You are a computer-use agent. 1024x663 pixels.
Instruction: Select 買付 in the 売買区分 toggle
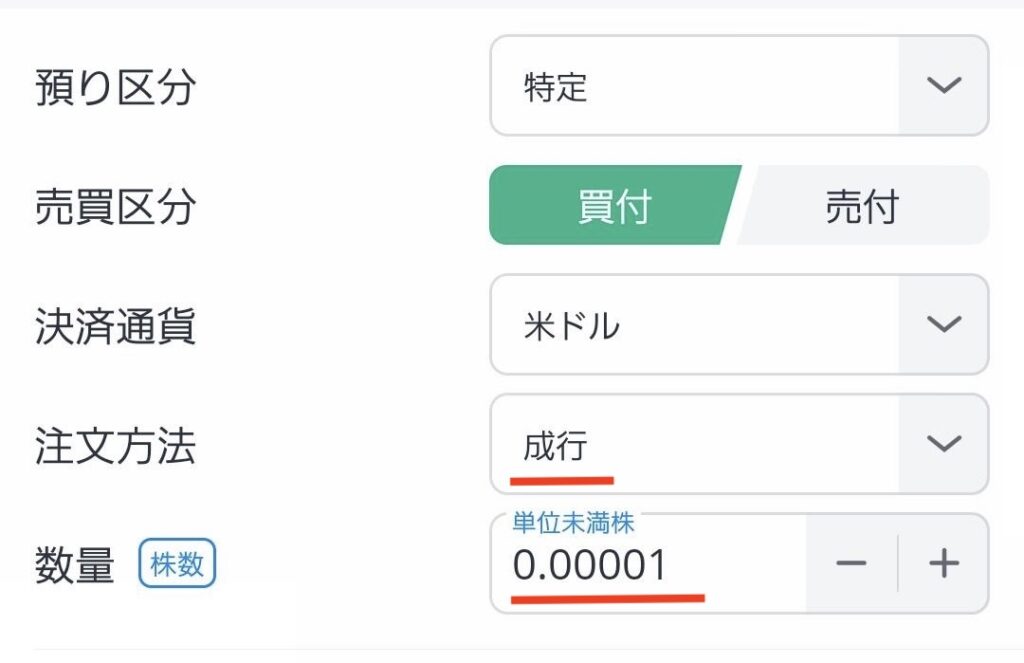[x=614, y=206]
